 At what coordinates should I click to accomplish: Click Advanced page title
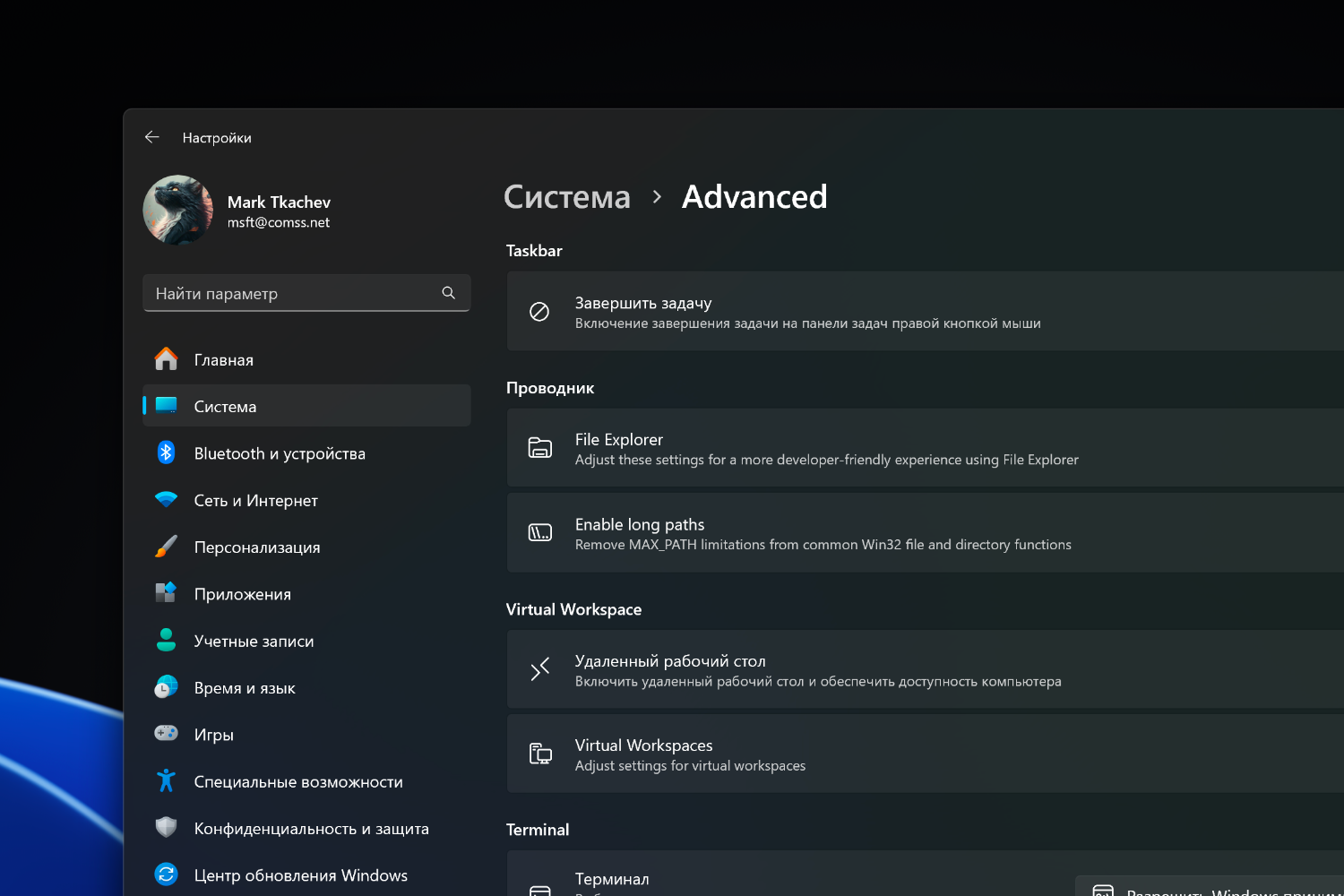[754, 197]
